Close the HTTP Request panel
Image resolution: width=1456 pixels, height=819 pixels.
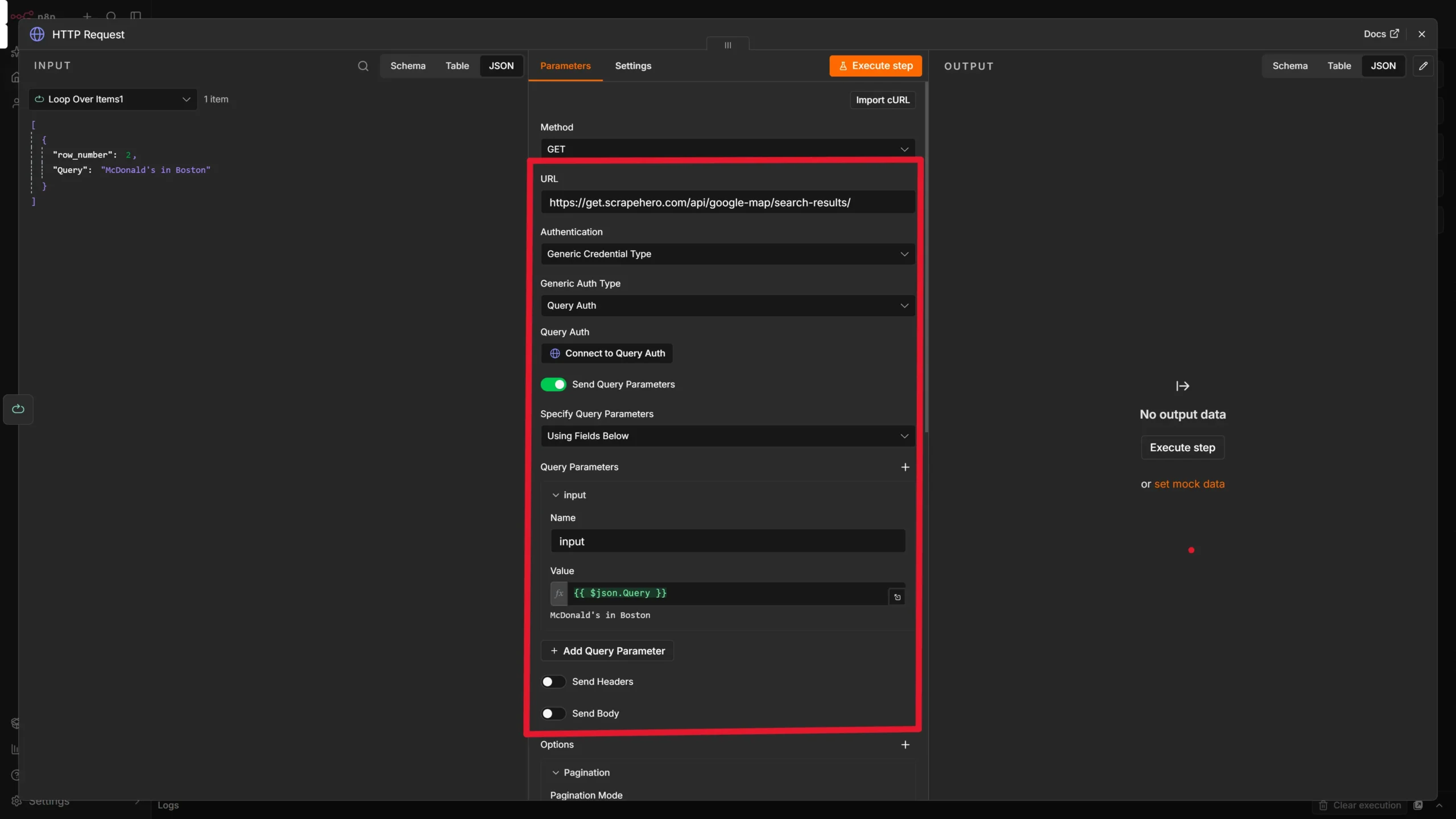coord(1422,34)
